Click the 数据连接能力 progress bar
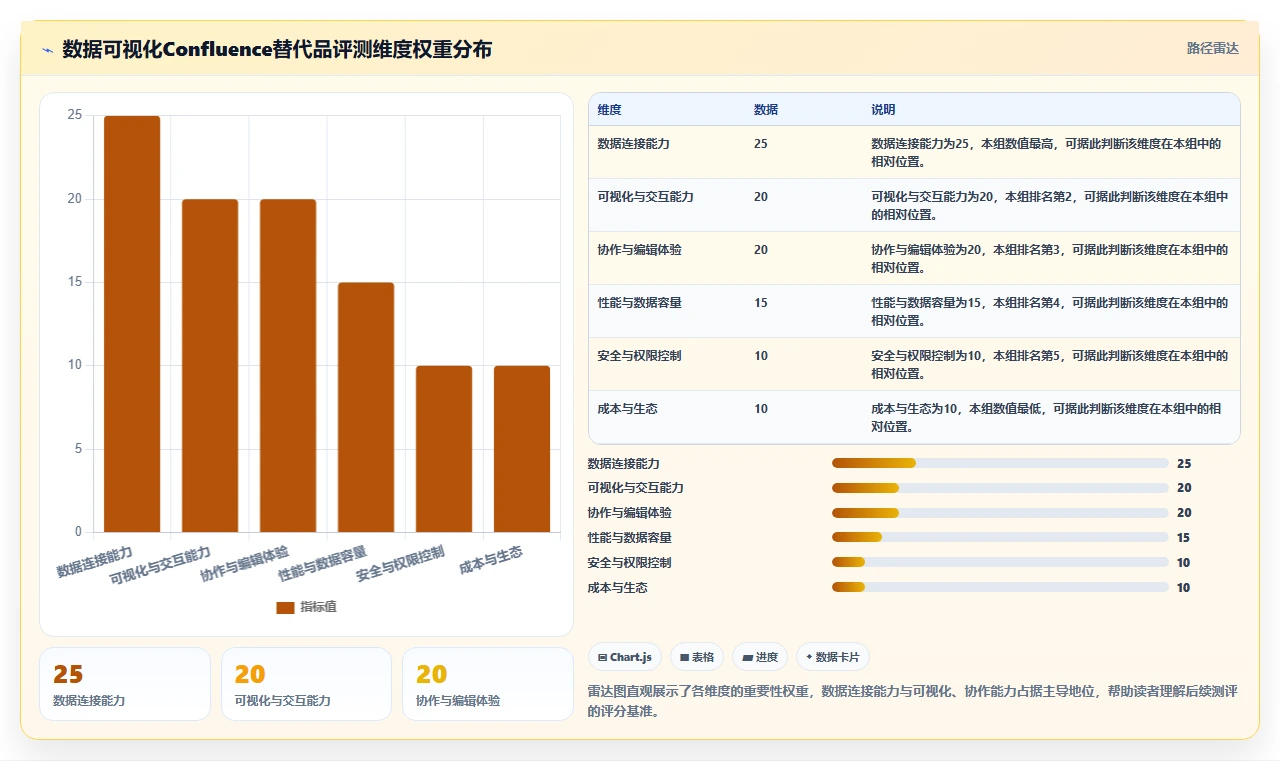The image size is (1280, 761). [1000, 463]
